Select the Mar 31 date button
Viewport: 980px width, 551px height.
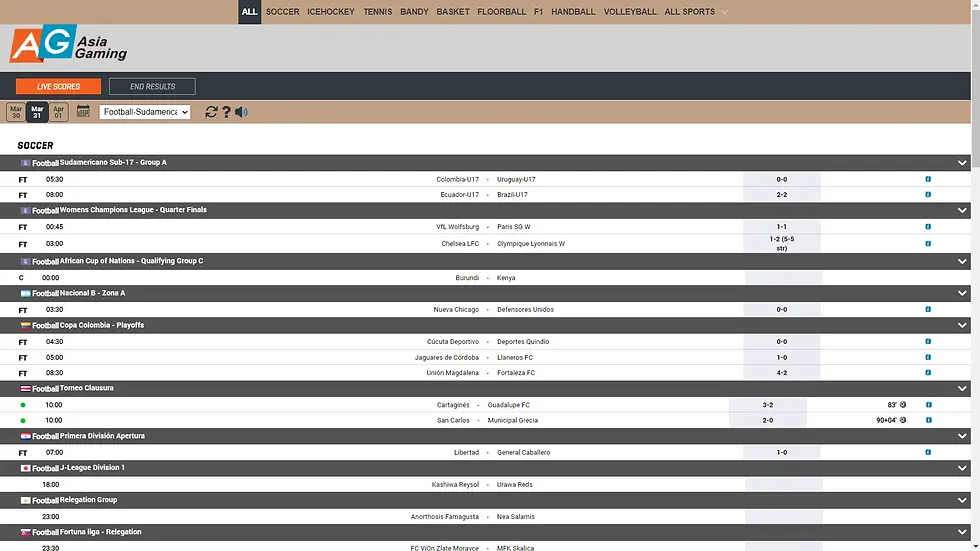click(37, 112)
